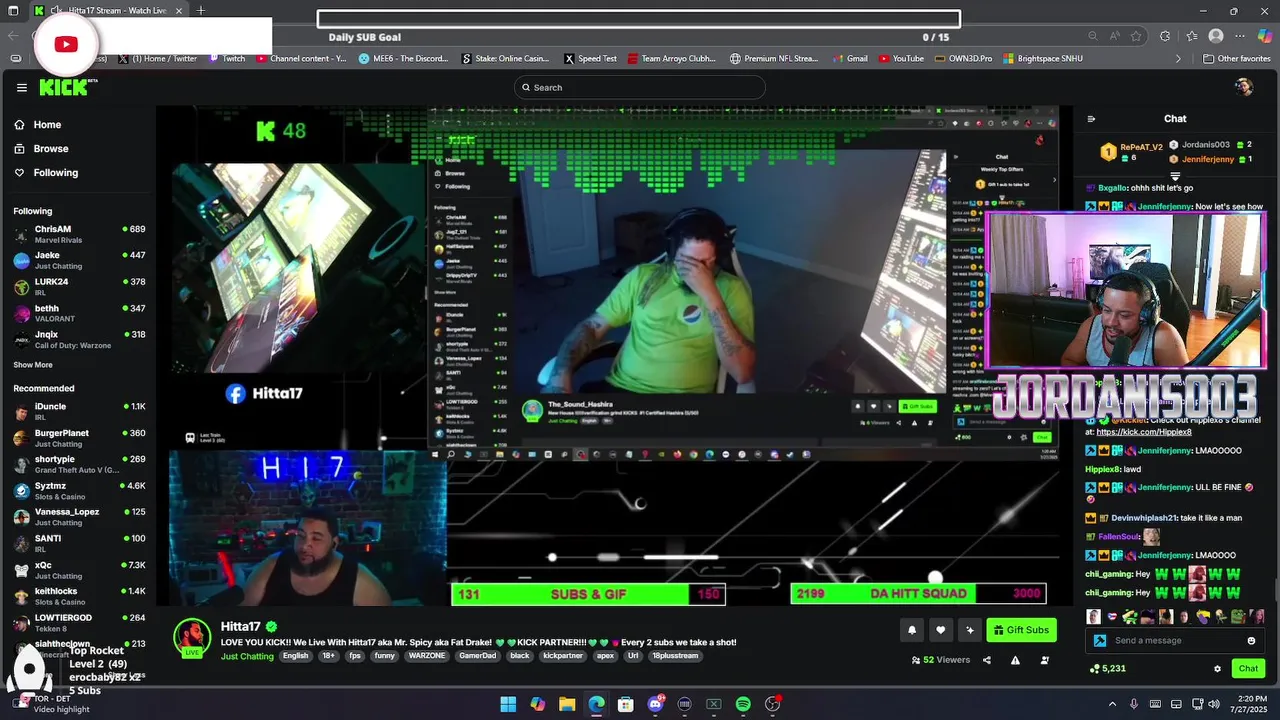Open the Kick hamburger menu
Viewport: 1280px width, 720px height.
(x=21, y=87)
